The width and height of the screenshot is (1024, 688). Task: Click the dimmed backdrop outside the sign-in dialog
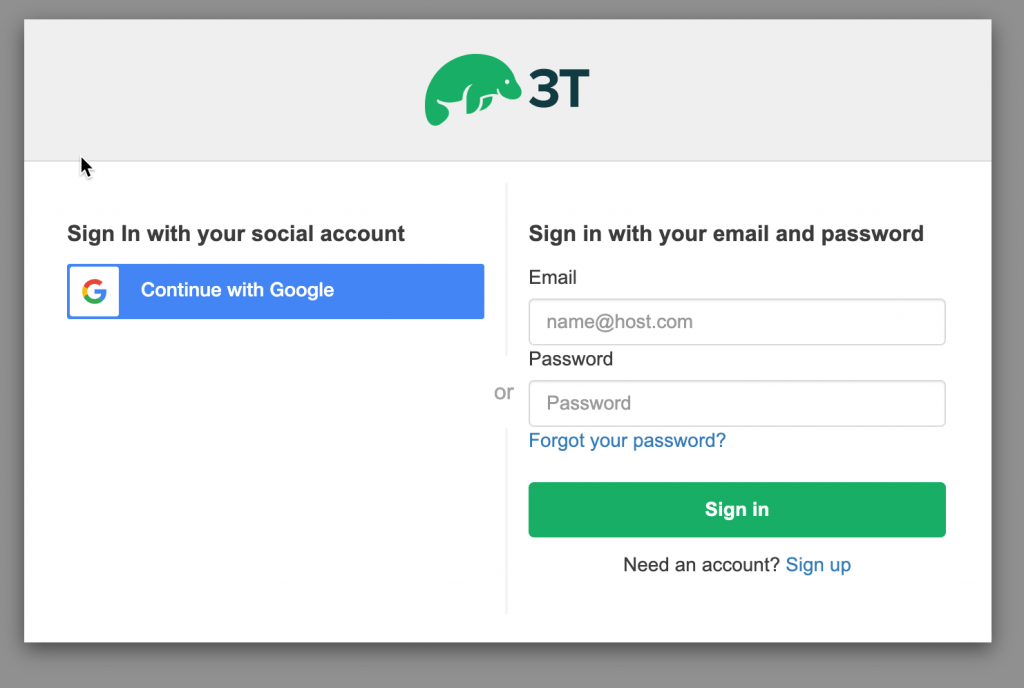(1008, 344)
